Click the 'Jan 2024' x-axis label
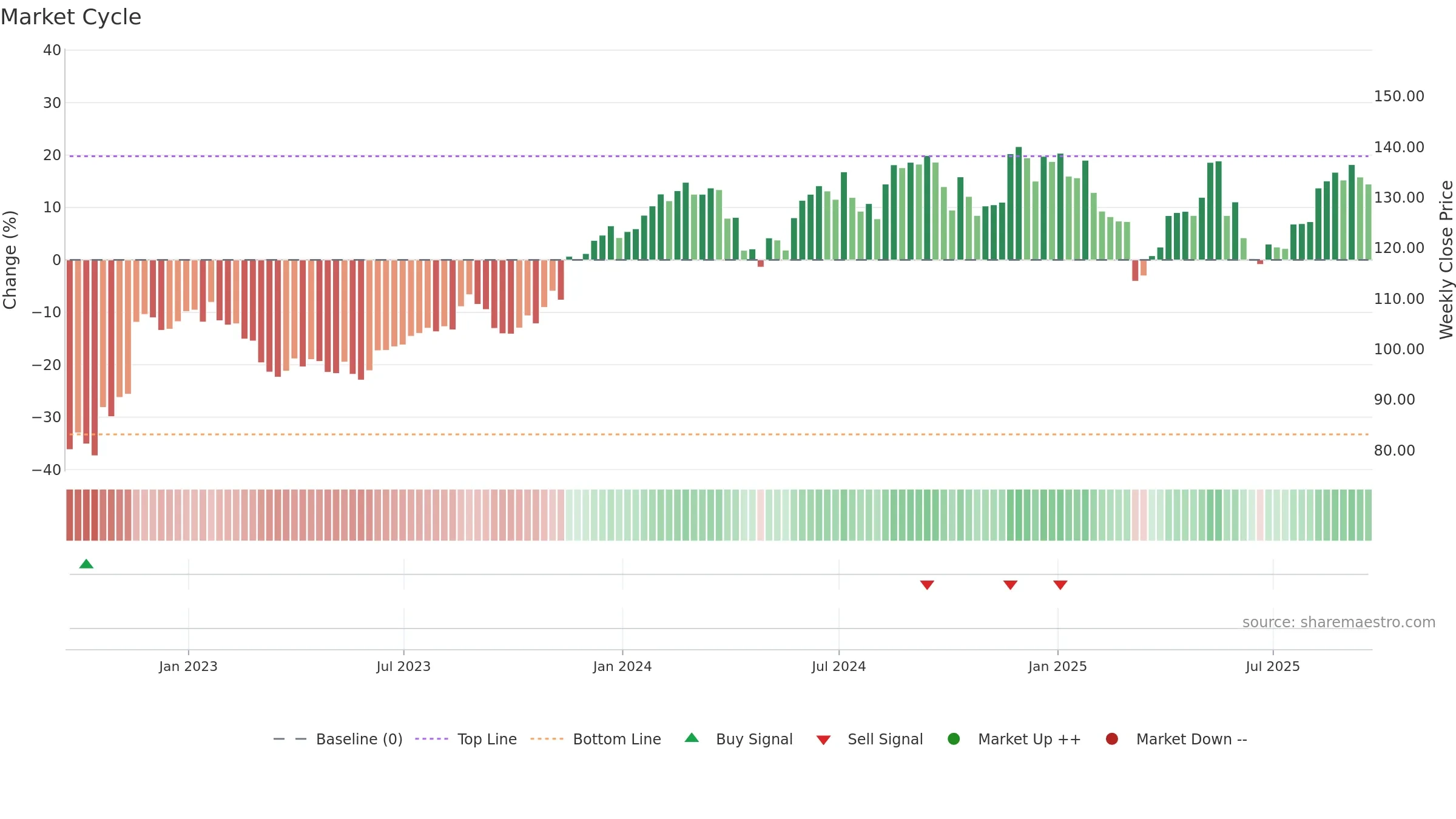Image resolution: width=1456 pixels, height=819 pixels. pyautogui.click(x=622, y=666)
